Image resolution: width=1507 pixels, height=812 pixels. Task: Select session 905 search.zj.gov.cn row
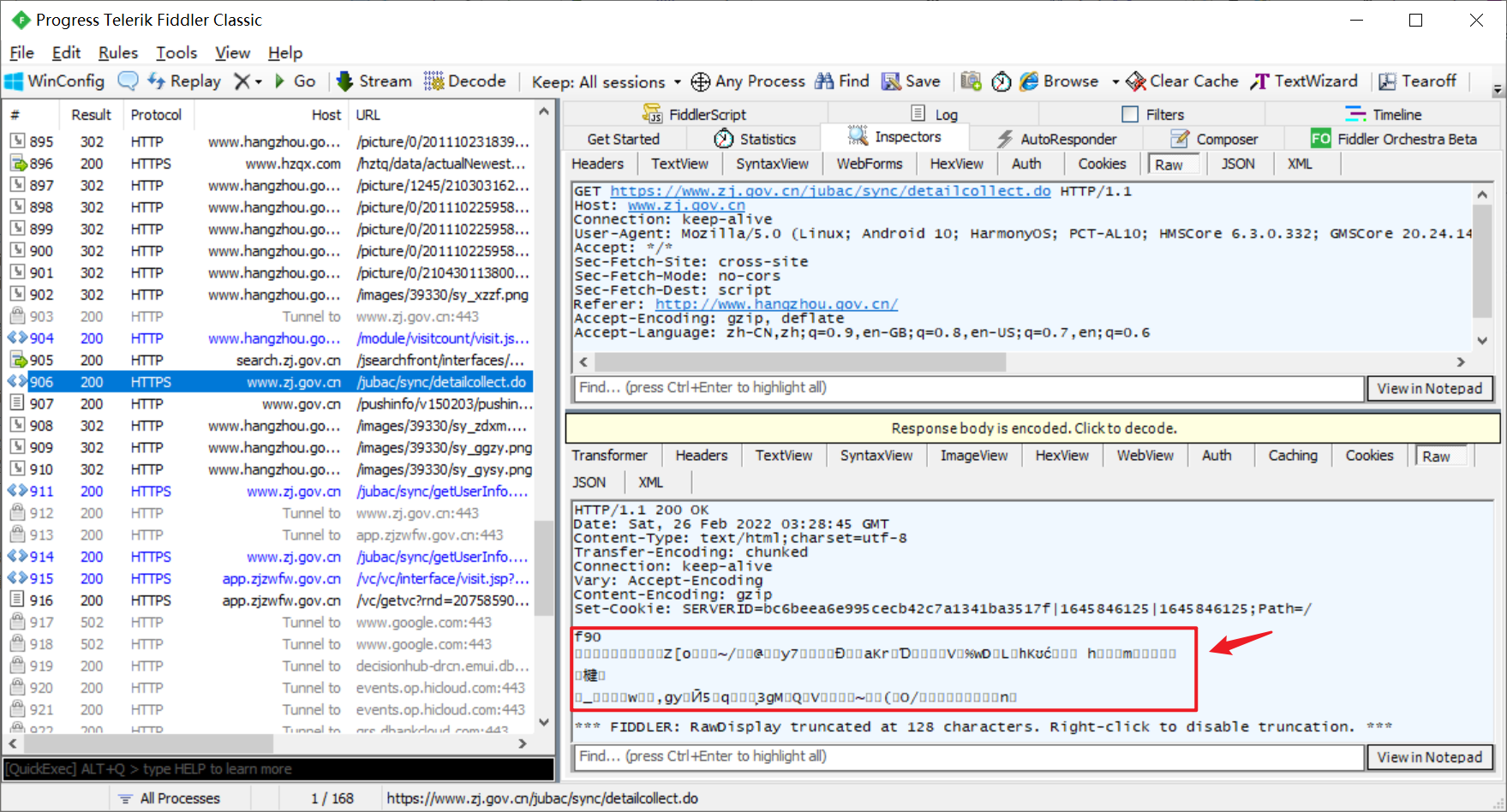pos(270,361)
